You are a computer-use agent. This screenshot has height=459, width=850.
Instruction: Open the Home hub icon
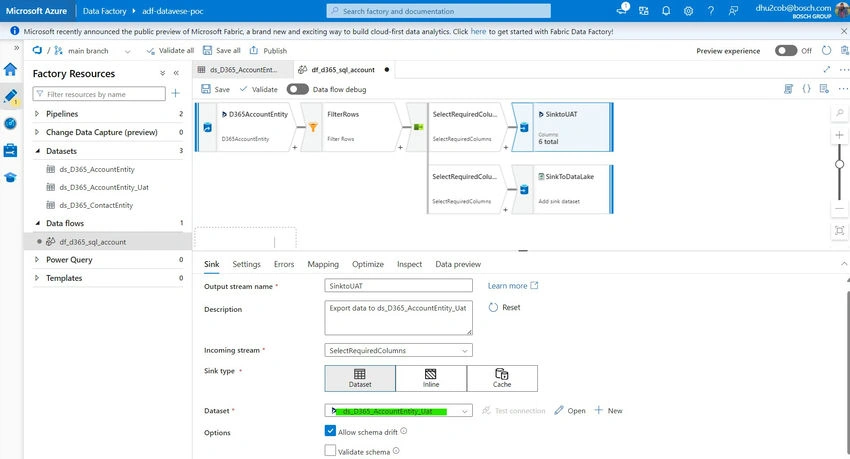10,70
